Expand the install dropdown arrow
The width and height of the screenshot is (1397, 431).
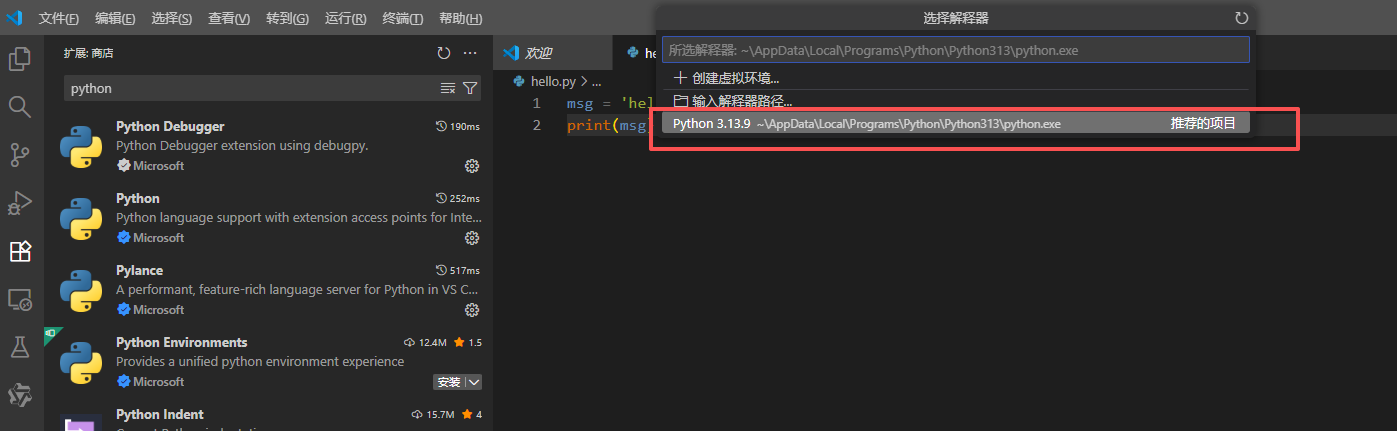coord(474,382)
